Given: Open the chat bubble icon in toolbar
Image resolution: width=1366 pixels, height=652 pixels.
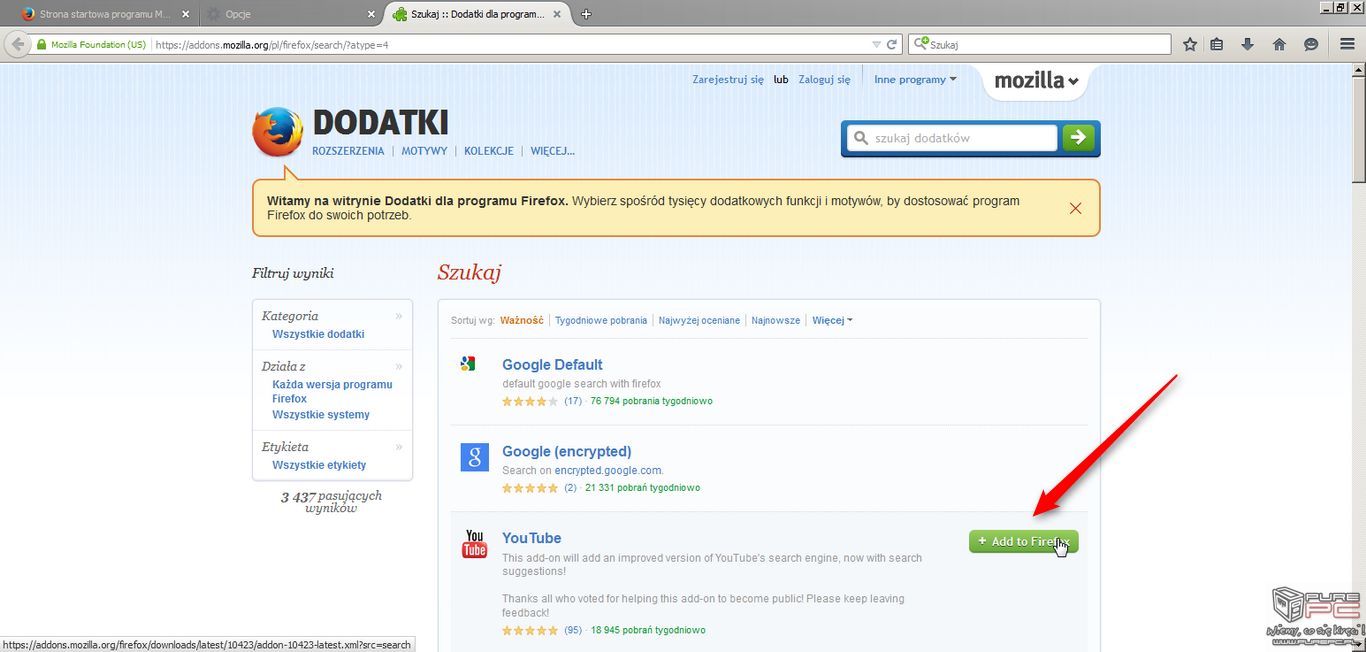Looking at the screenshot, I should (x=1311, y=44).
